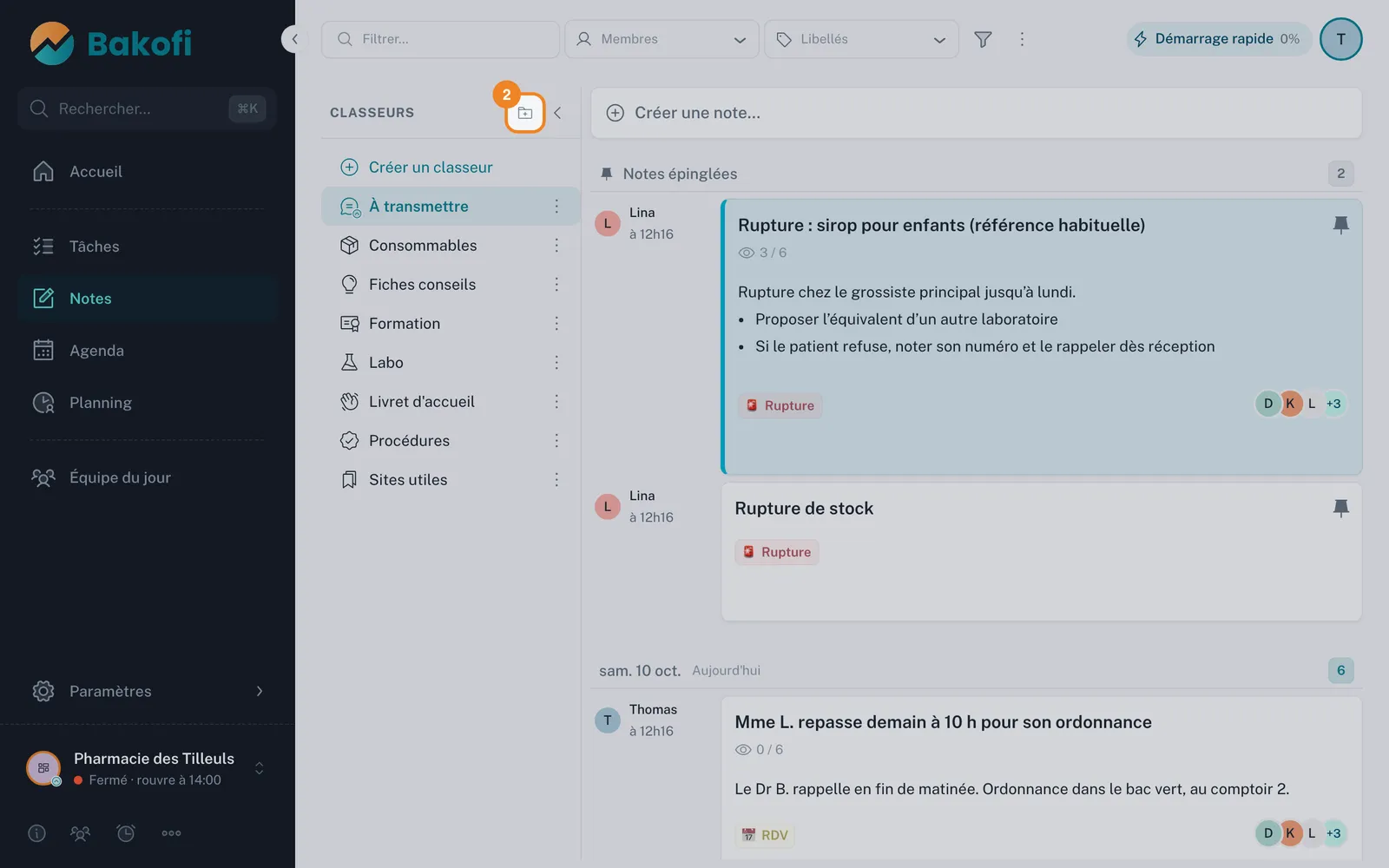Open Démarrage rapide progress button

point(1218,39)
